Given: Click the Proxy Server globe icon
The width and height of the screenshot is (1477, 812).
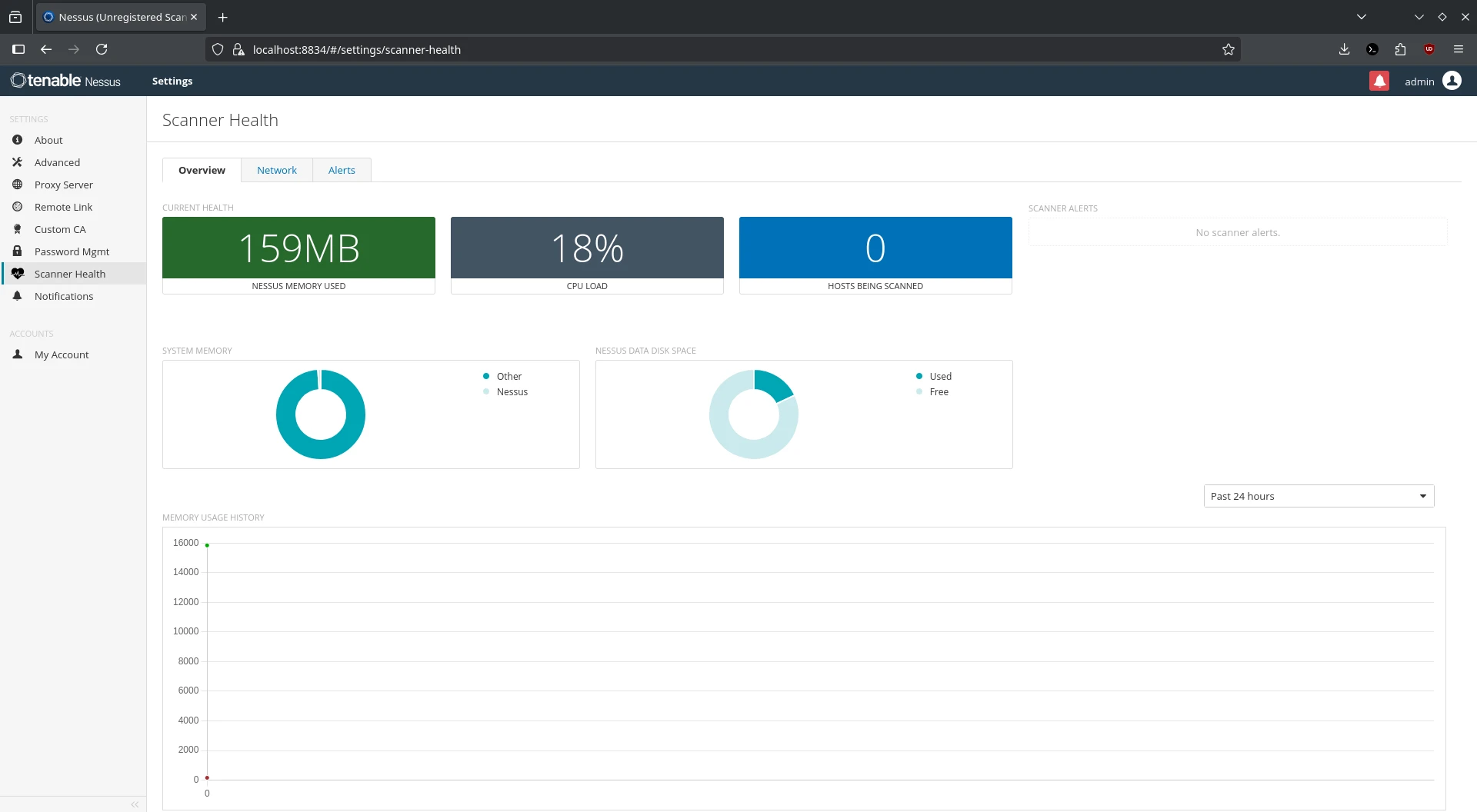Looking at the screenshot, I should click(x=17, y=185).
